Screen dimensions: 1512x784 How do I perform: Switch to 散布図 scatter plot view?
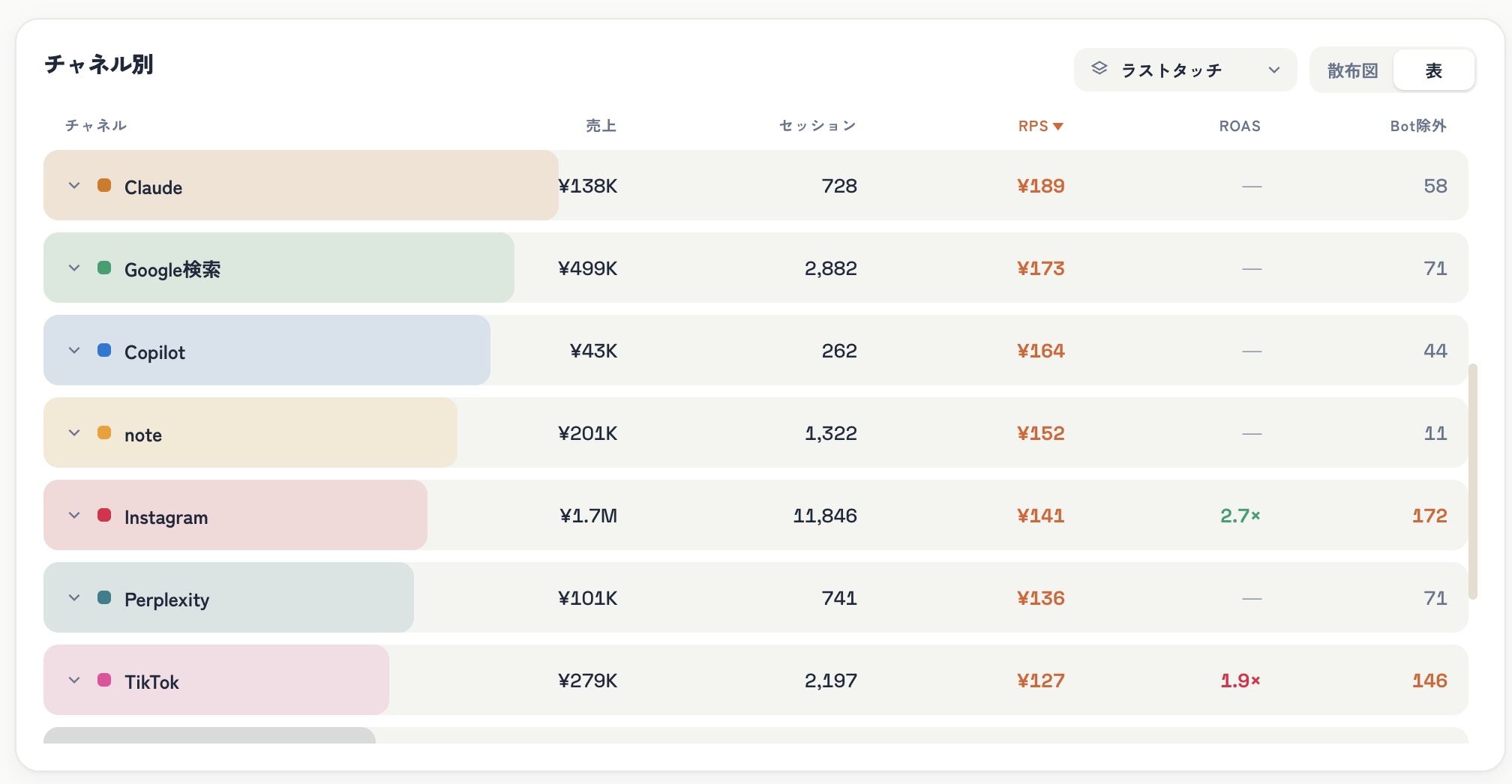[x=1352, y=70]
